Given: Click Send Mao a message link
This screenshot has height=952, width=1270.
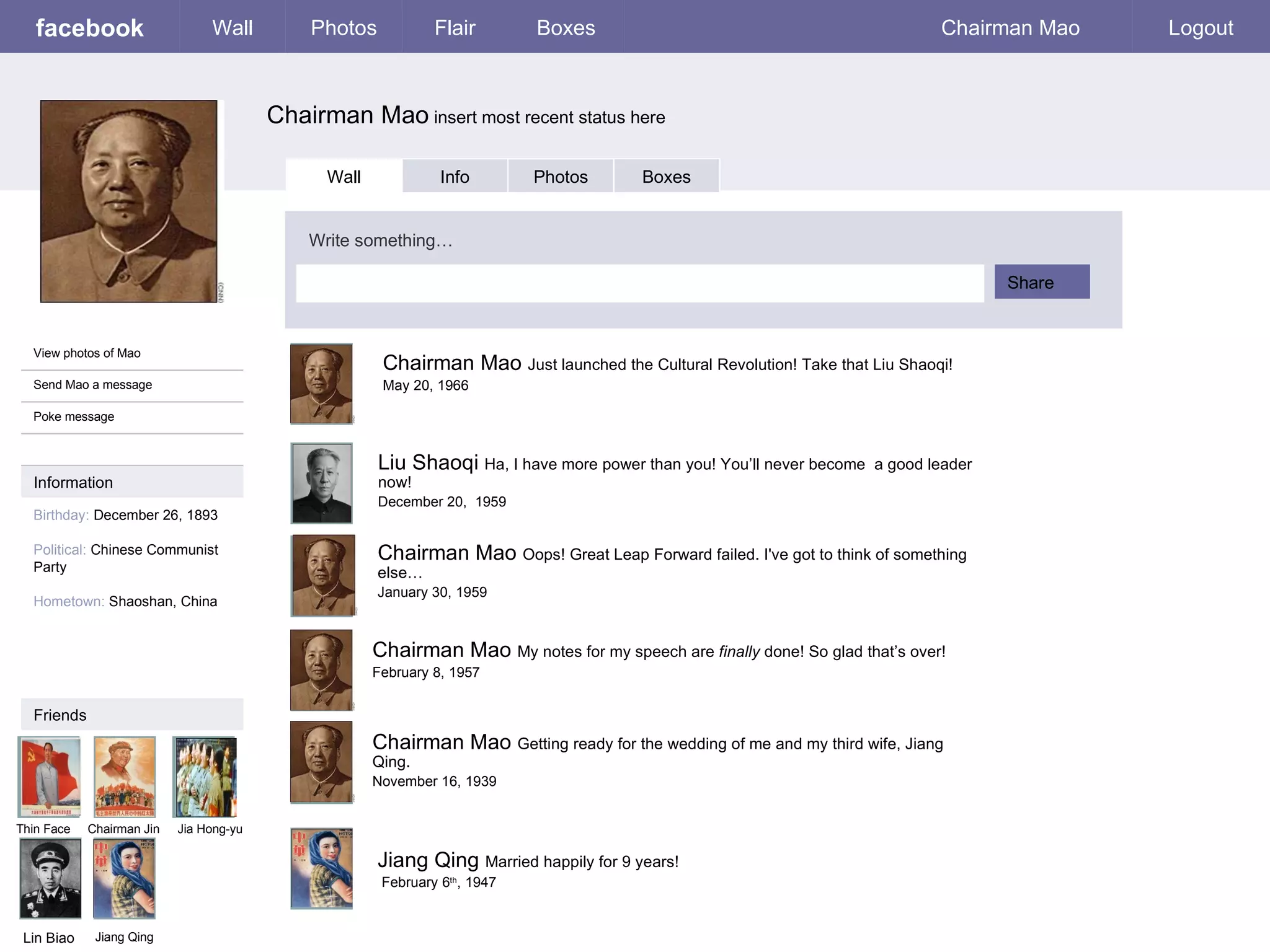Looking at the screenshot, I should point(92,385).
